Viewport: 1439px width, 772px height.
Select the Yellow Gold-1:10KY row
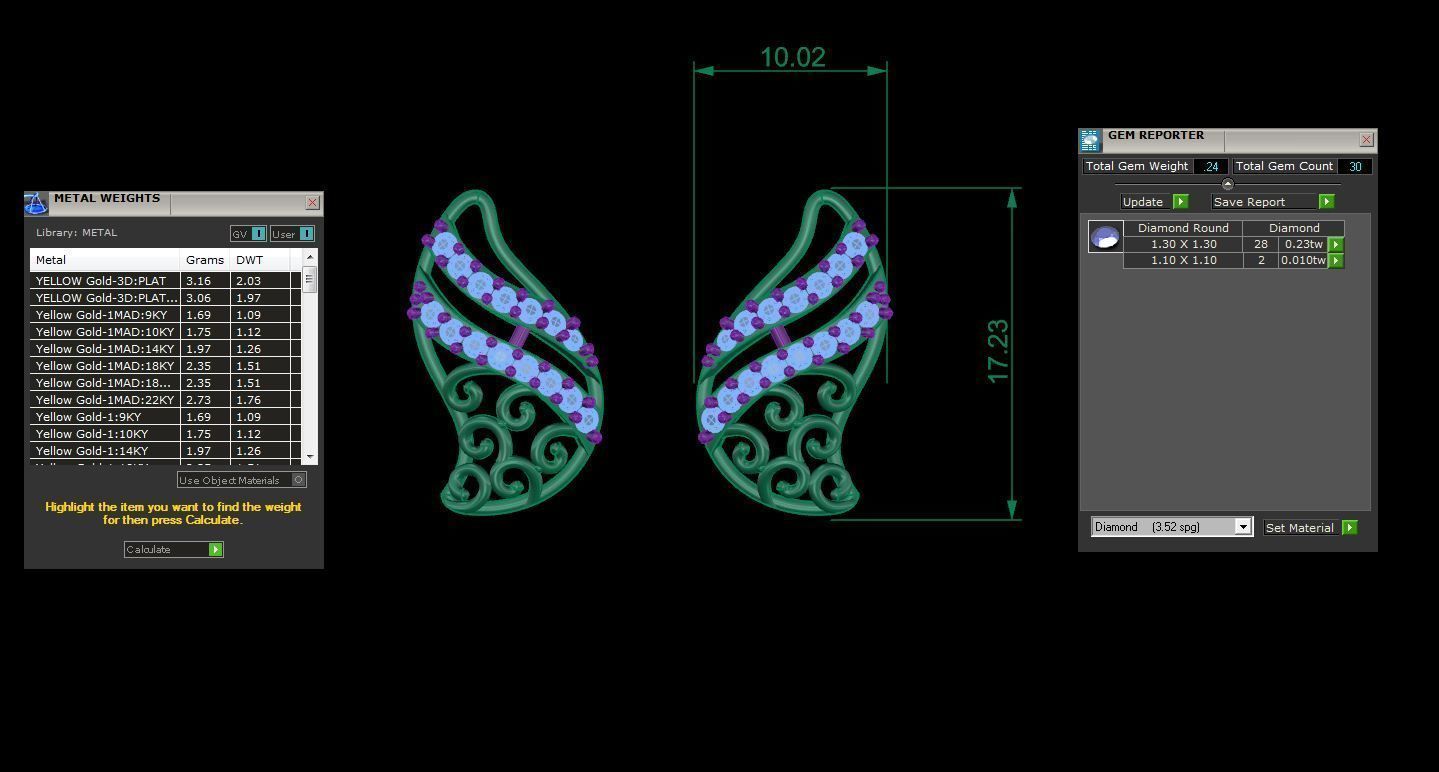click(x=165, y=434)
